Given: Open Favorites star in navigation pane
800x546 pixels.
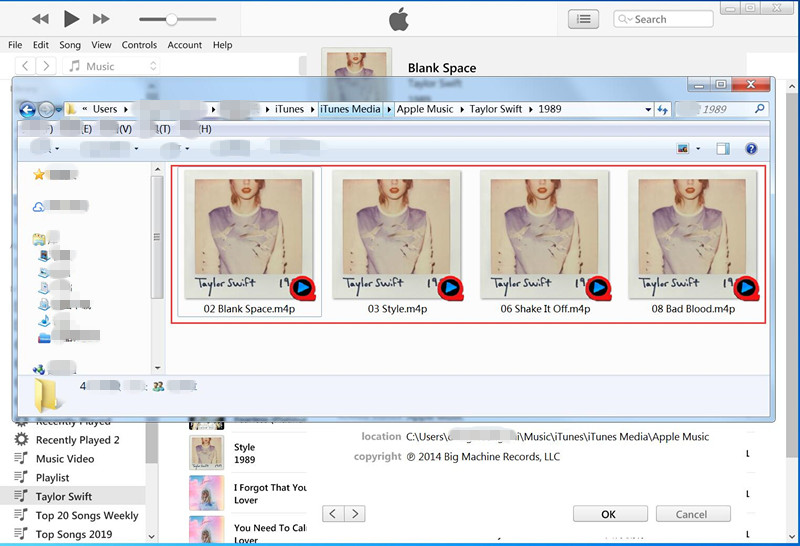Looking at the screenshot, I should [39, 175].
